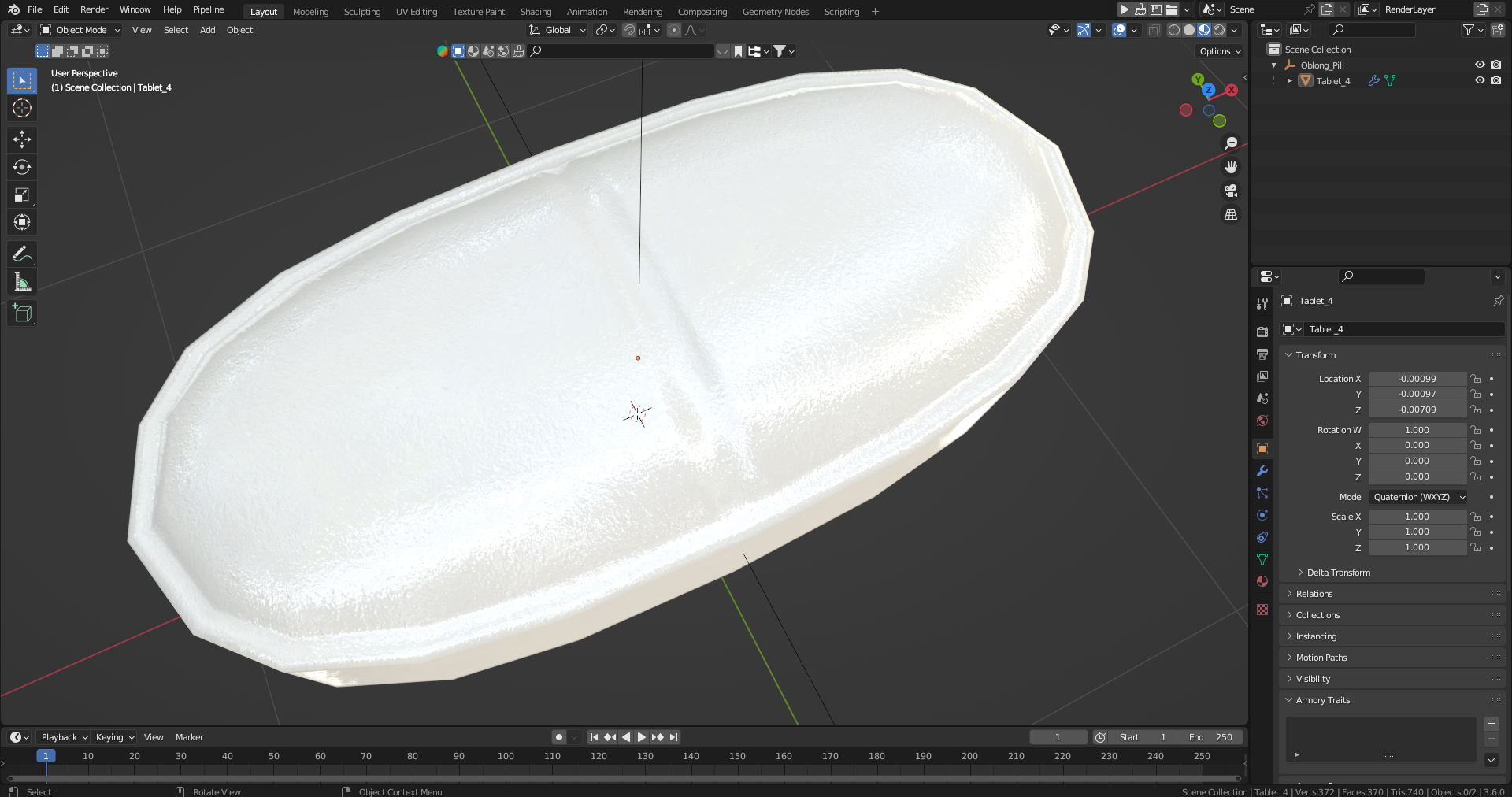This screenshot has height=797, width=1512.
Task: Hide Oblong_Pill collection in viewport
Action: click(x=1480, y=65)
